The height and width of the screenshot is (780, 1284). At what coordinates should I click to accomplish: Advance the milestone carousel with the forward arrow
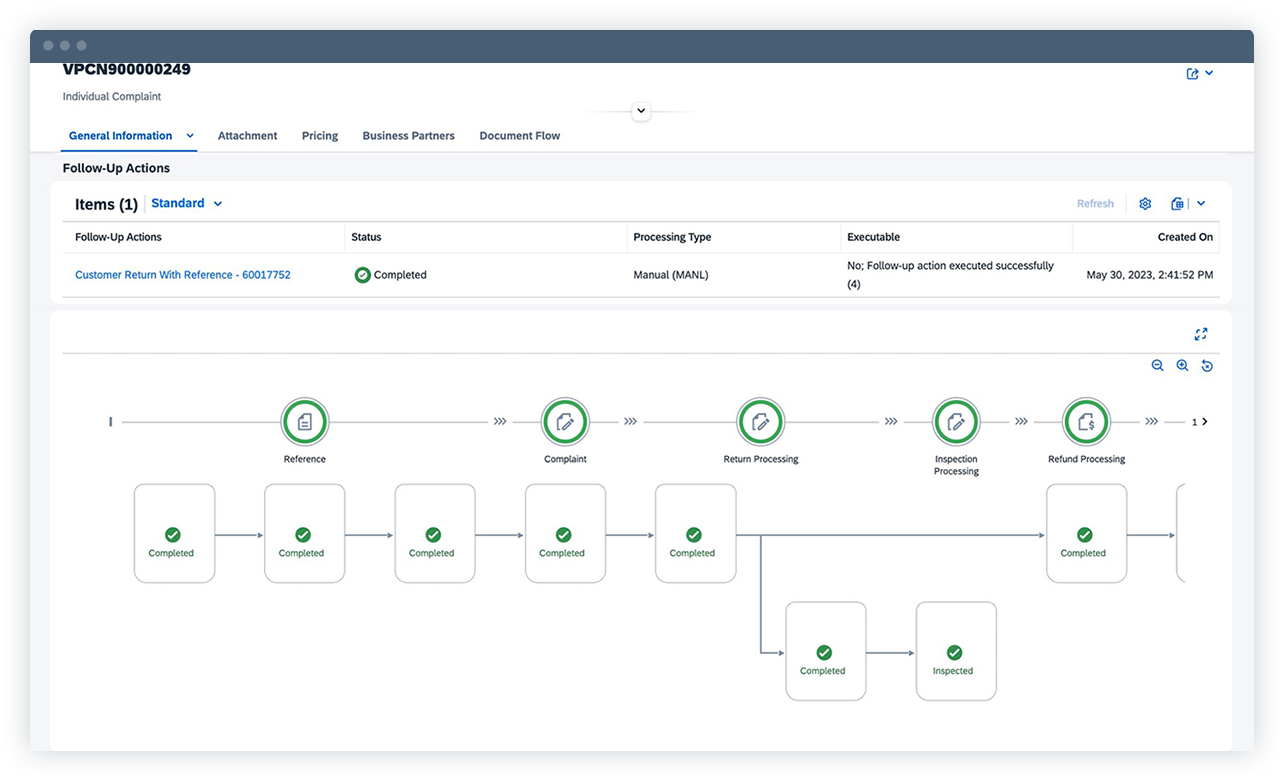point(1205,421)
